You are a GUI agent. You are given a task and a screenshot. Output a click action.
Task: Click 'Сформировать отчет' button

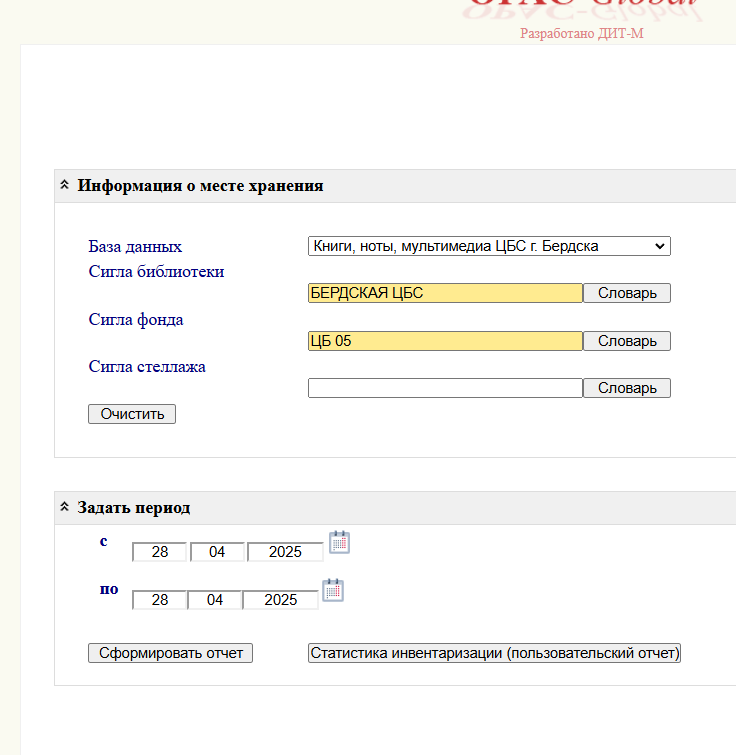point(171,653)
